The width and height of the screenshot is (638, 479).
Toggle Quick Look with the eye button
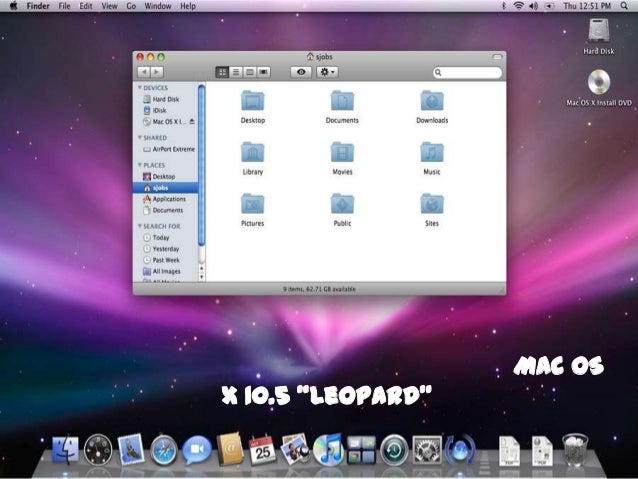[301, 72]
